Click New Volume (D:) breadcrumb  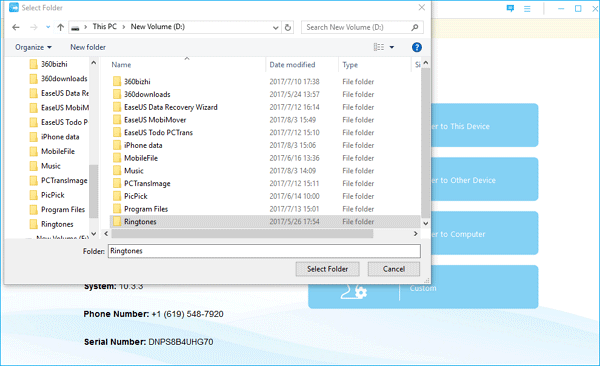[158, 27]
